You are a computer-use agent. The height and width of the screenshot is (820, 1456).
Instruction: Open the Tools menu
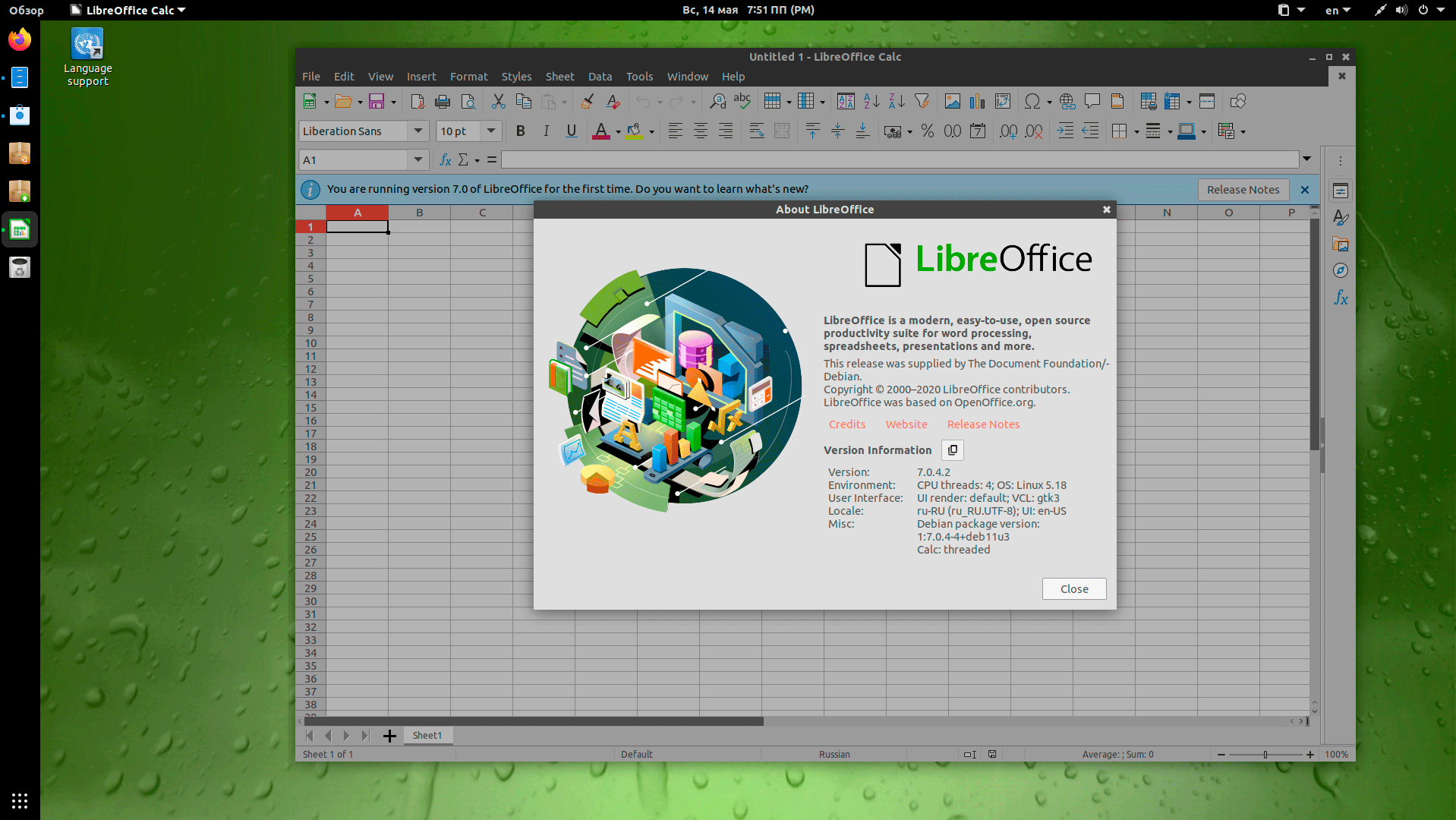(x=639, y=77)
